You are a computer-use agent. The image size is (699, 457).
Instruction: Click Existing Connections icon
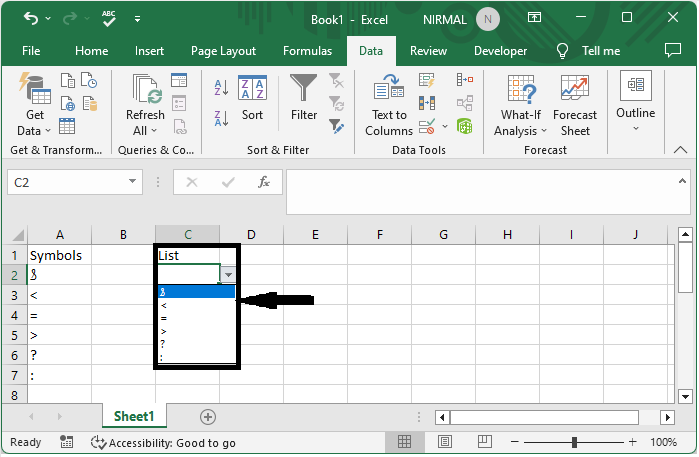point(90,103)
